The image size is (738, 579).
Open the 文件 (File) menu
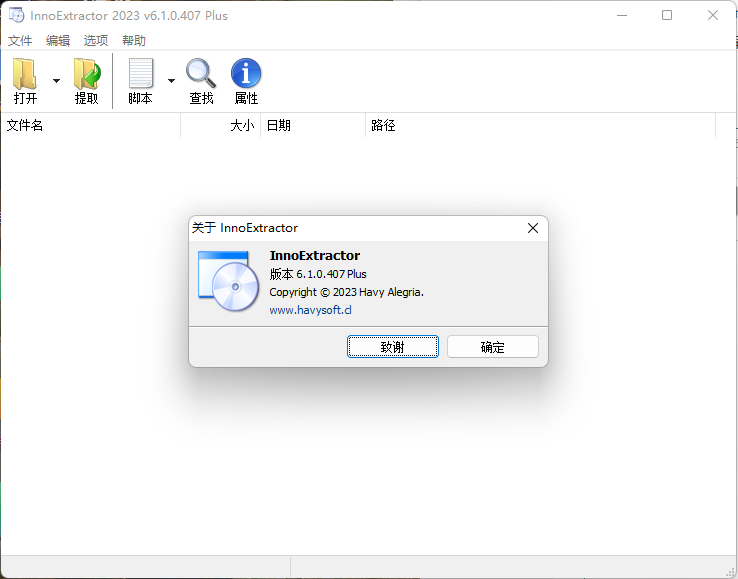[20, 41]
